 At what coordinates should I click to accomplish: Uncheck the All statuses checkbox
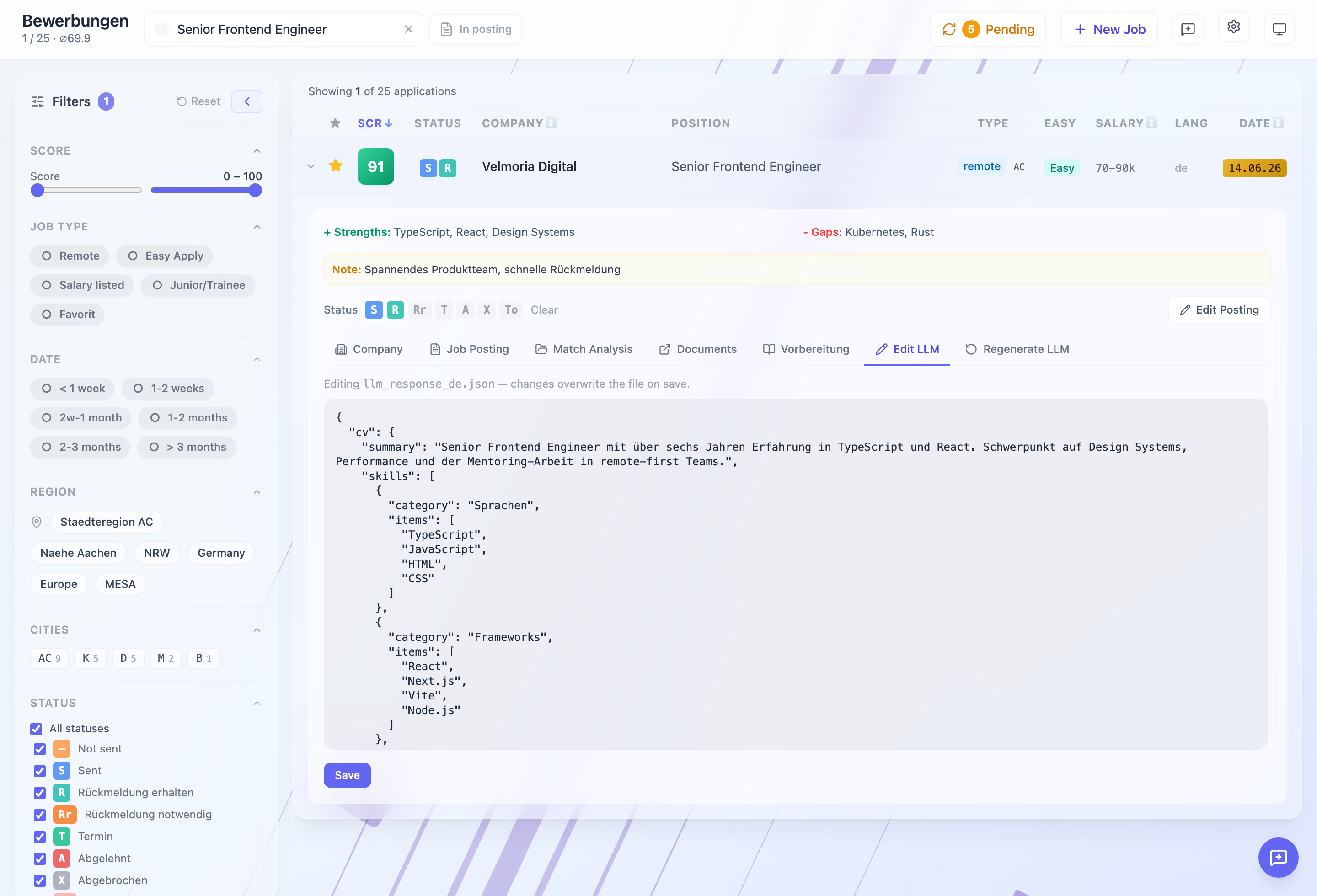coord(36,728)
